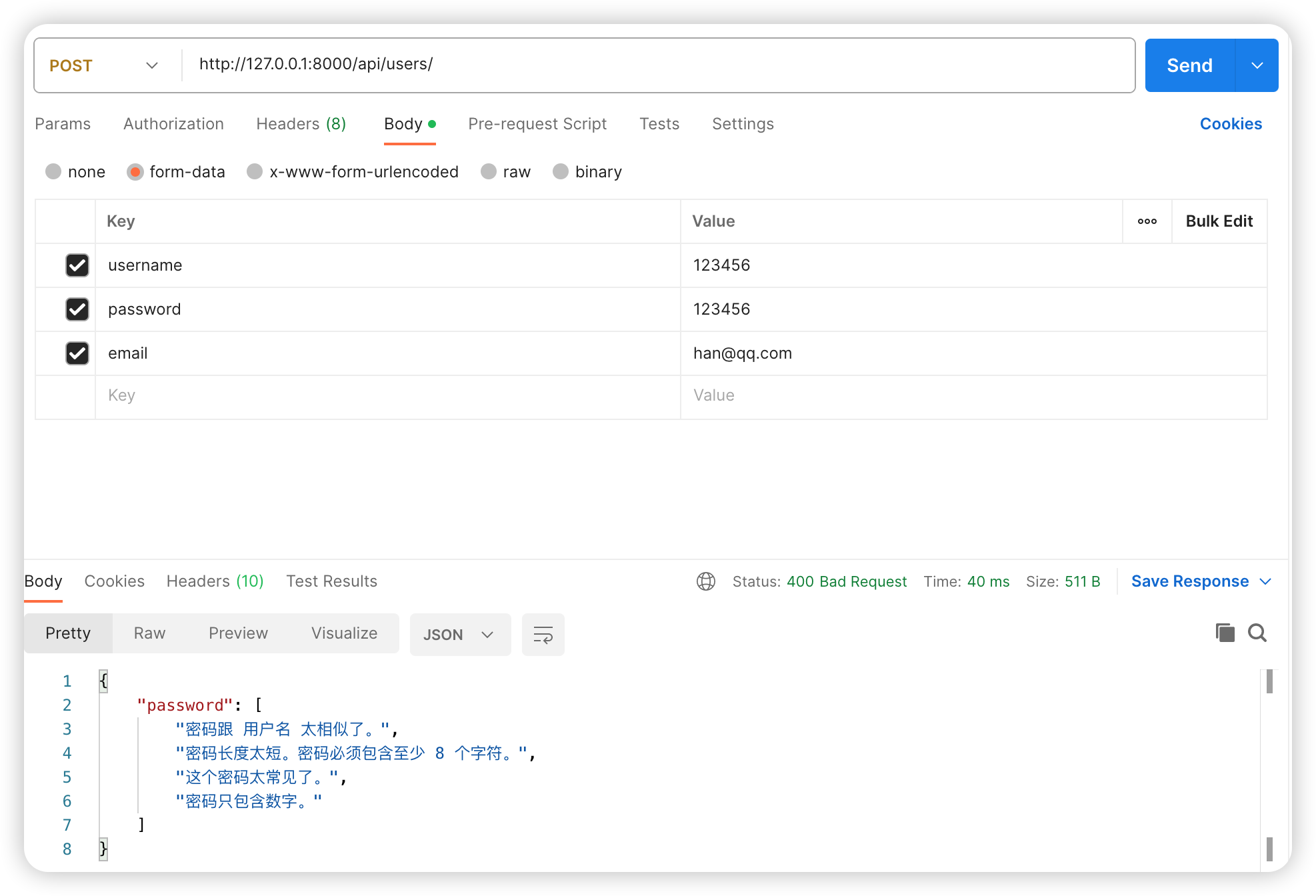Click the wrap lines icon

pyautogui.click(x=543, y=634)
